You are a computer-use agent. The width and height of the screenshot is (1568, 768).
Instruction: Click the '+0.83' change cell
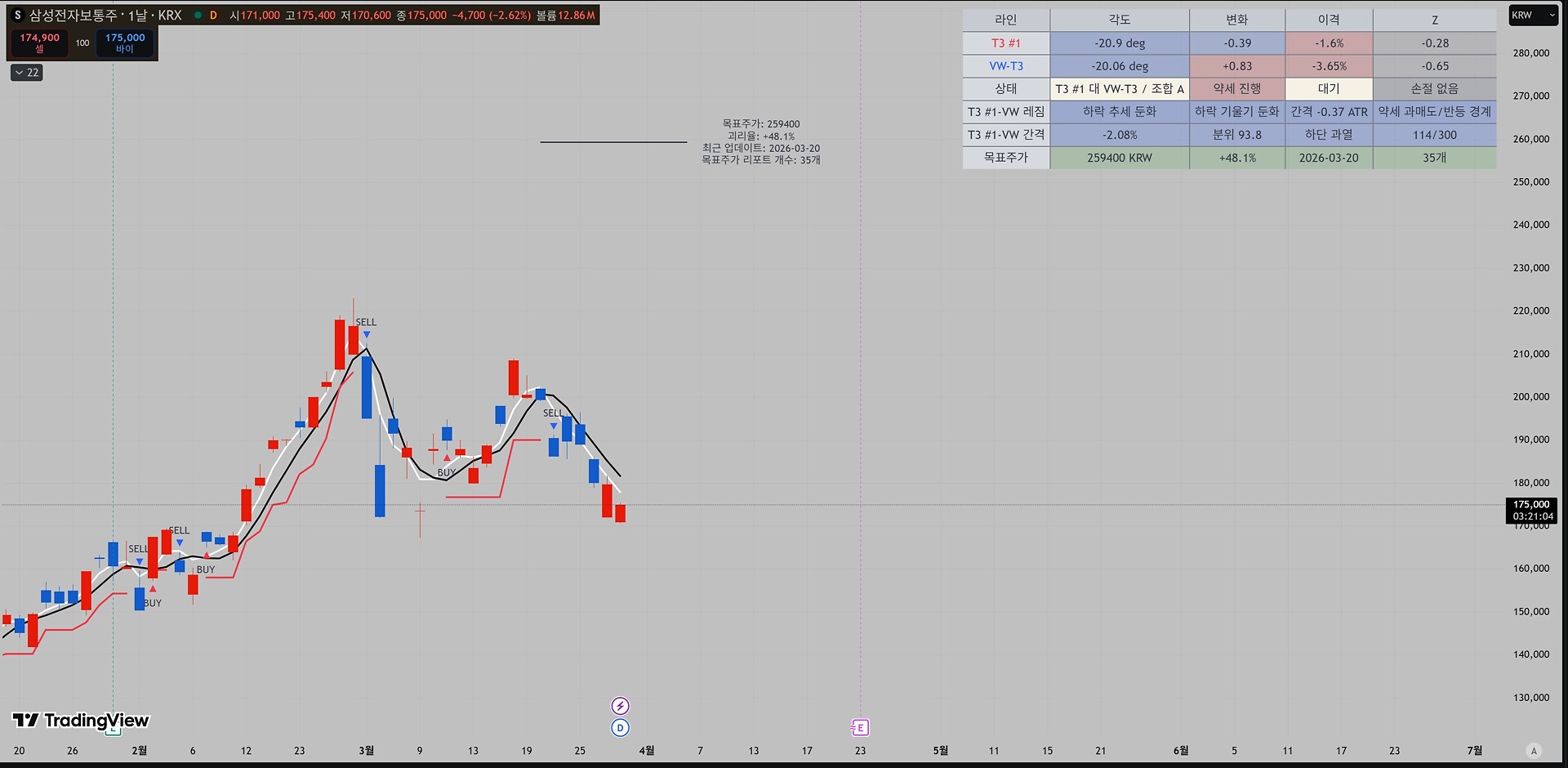[1237, 66]
